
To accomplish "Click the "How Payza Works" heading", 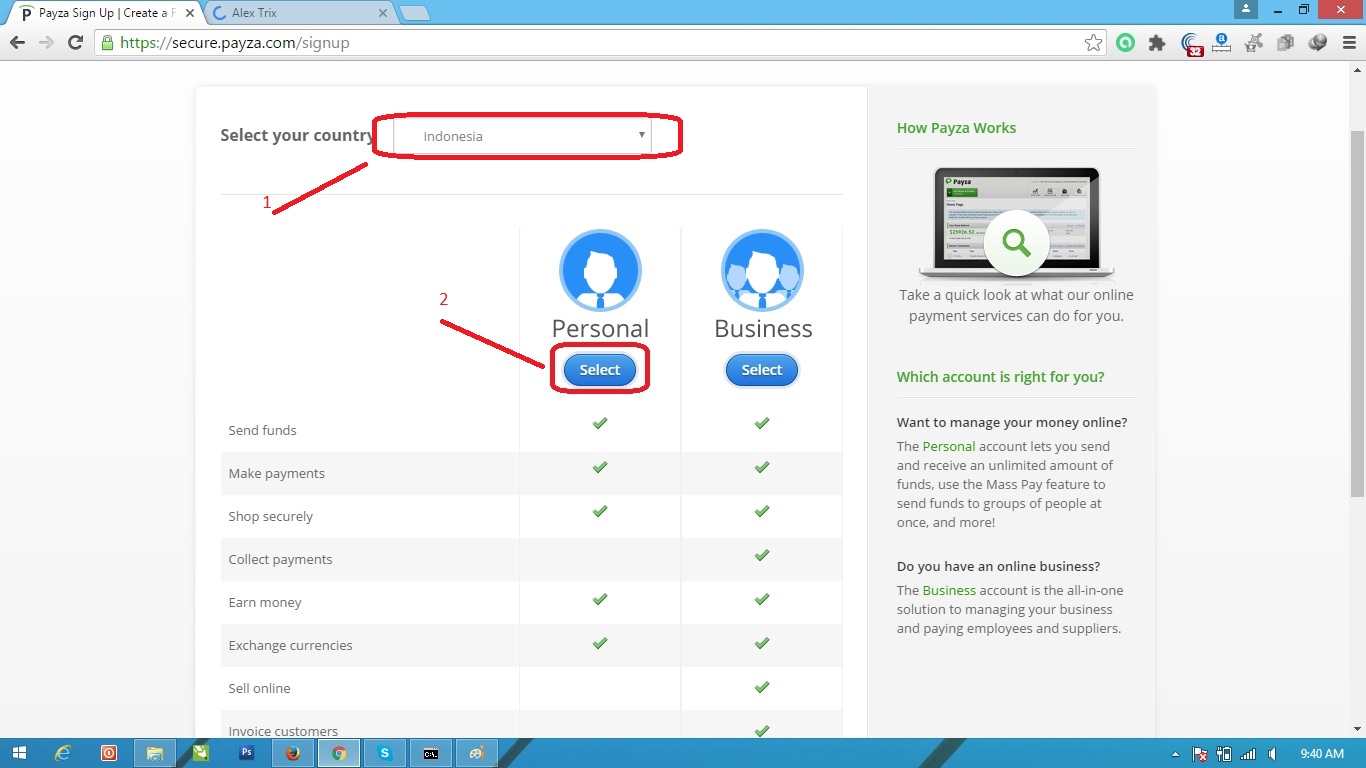I will [956, 128].
